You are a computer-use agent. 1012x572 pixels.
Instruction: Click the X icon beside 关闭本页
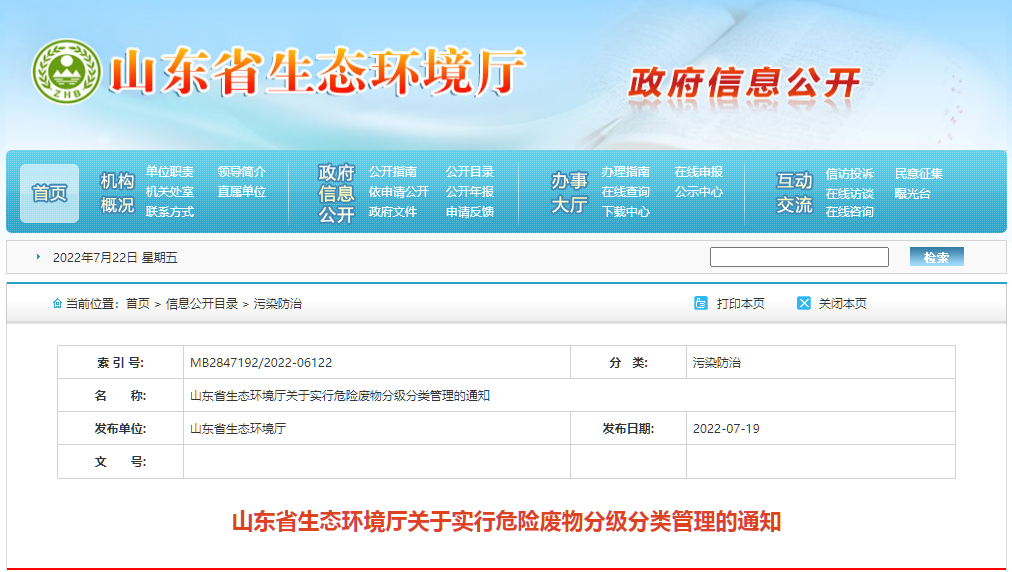click(804, 303)
